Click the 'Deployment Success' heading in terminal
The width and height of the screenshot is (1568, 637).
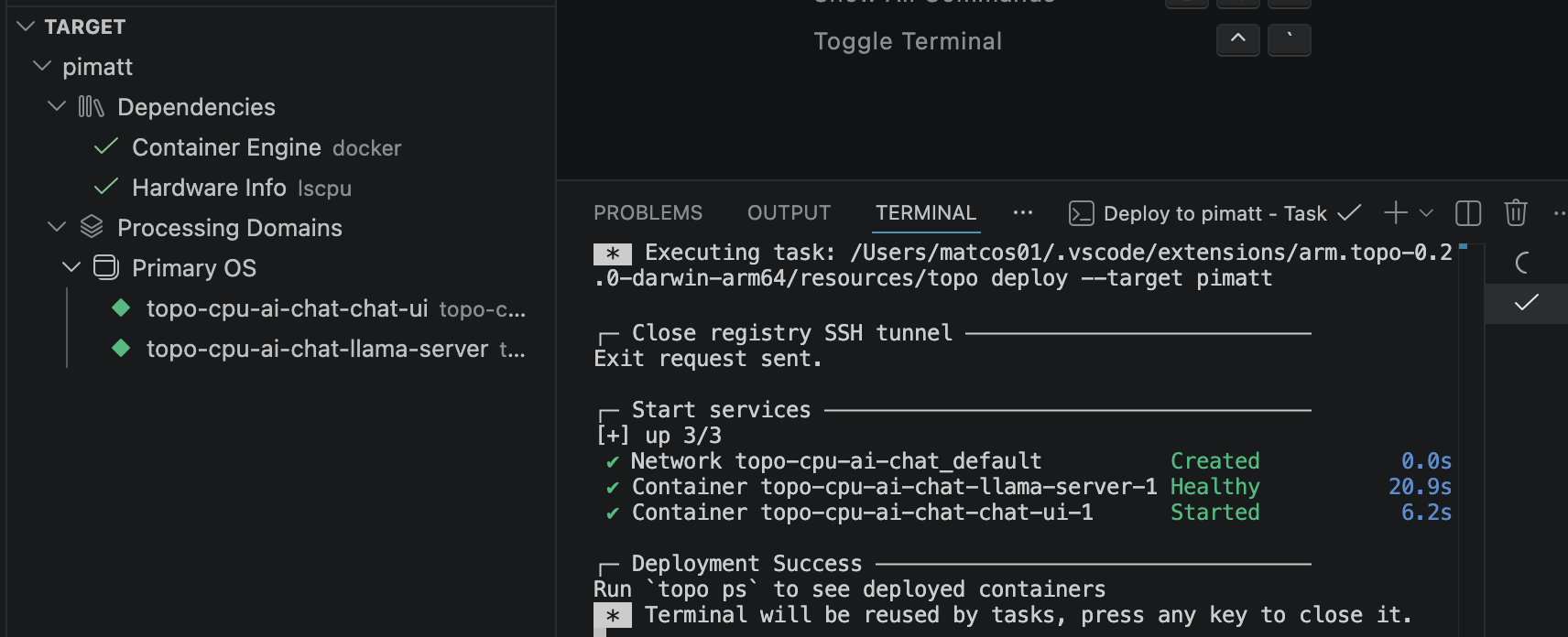(746, 564)
